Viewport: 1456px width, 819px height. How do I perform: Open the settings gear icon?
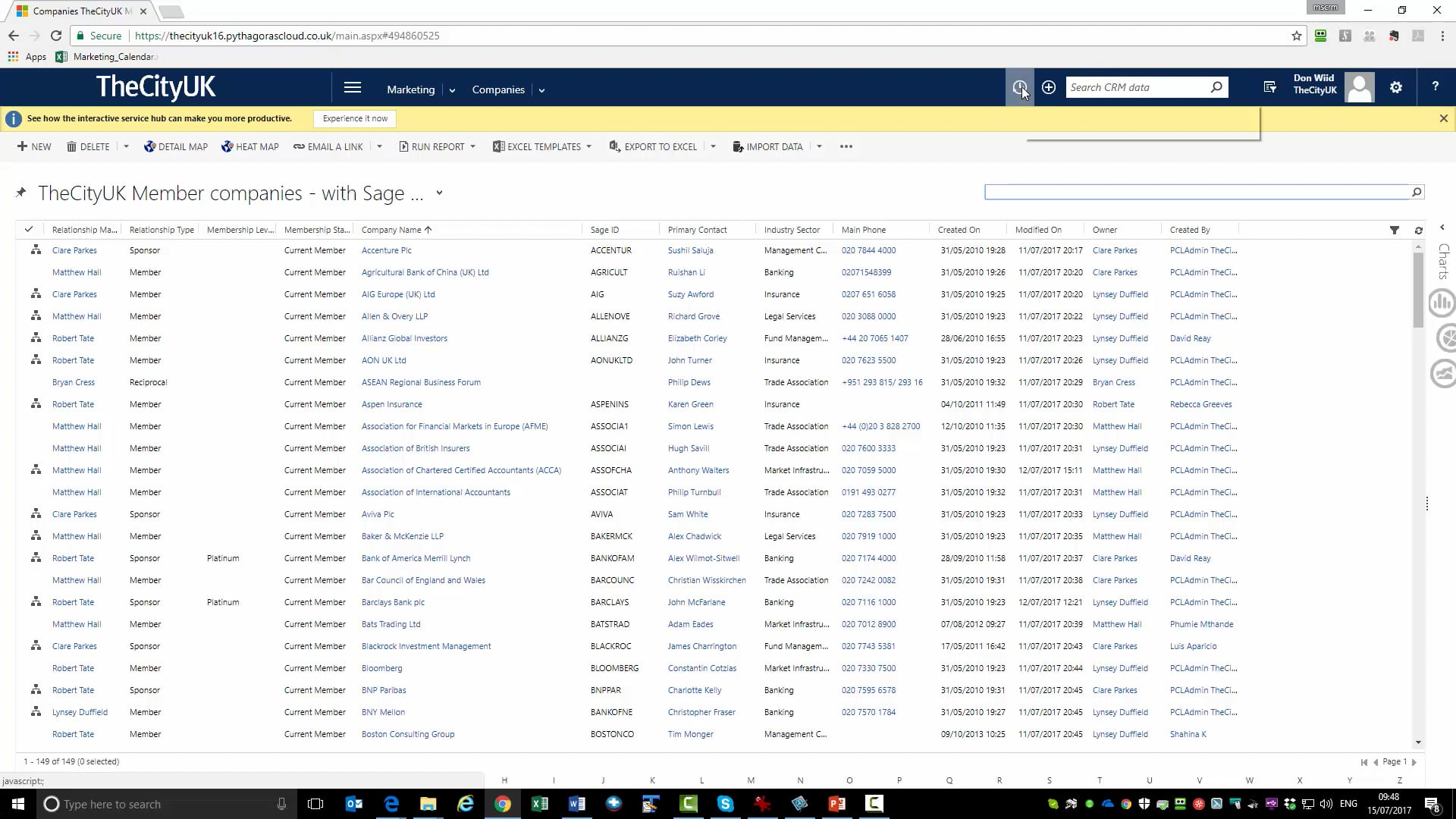[1396, 87]
